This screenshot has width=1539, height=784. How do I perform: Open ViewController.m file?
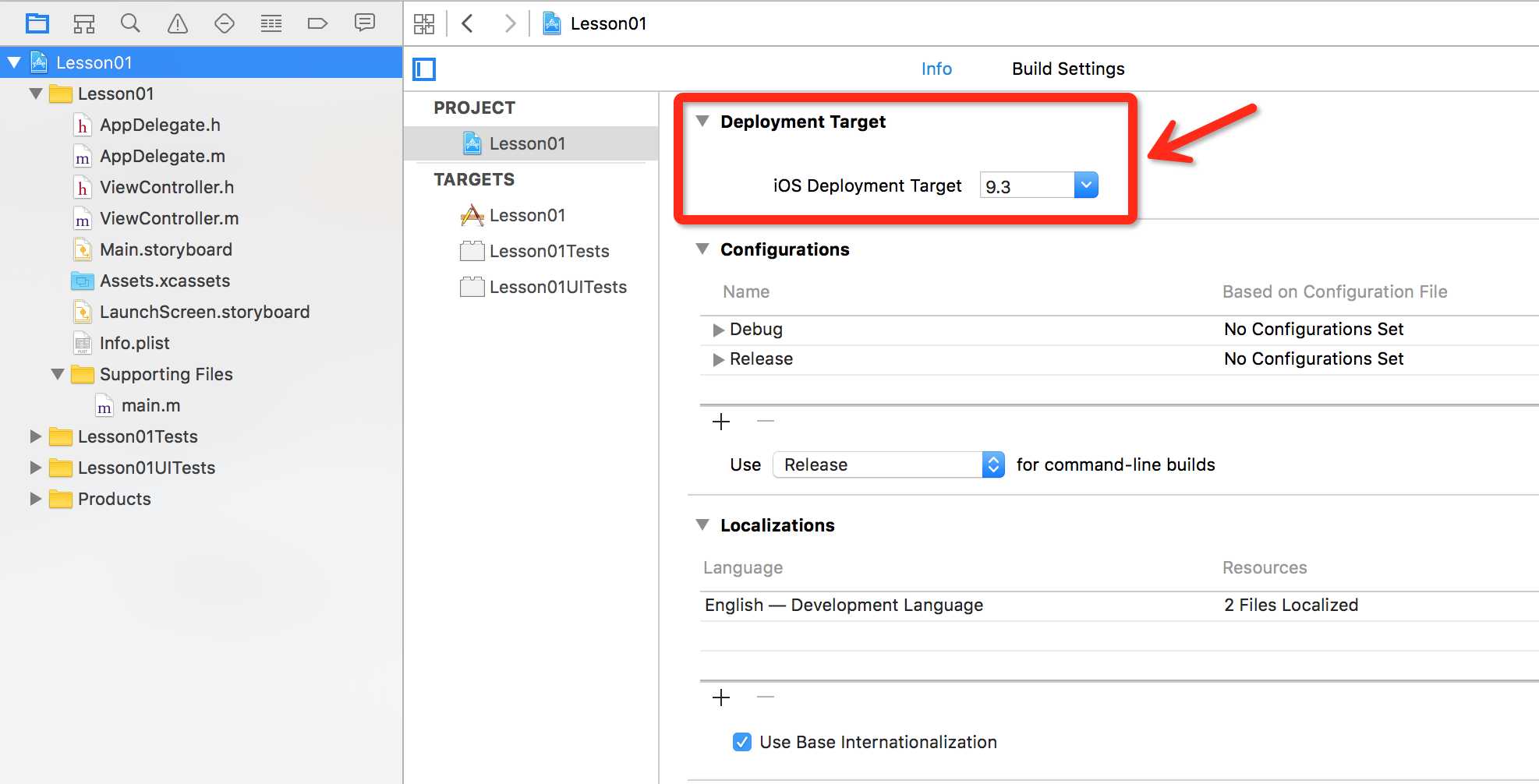pyautogui.click(x=169, y=218)
